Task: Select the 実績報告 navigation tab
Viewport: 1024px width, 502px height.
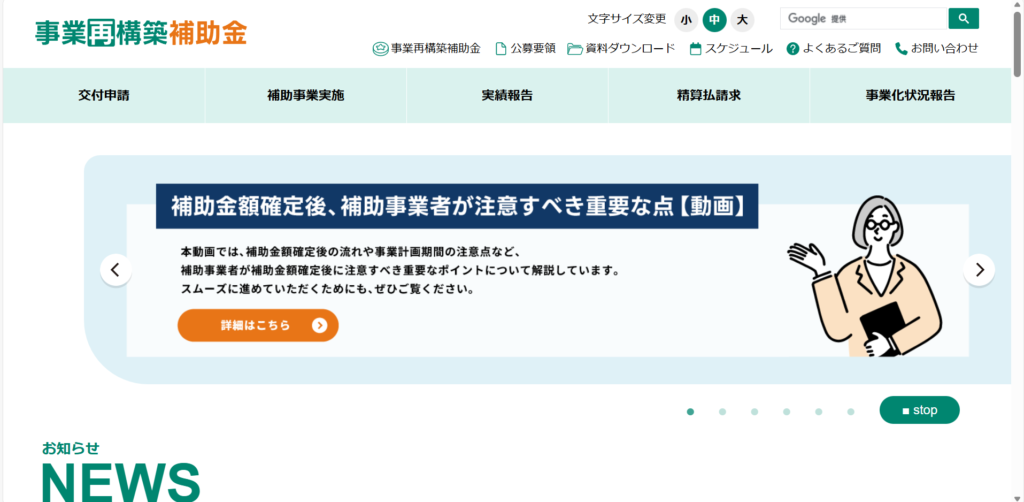Action: (x=507, y=96)
